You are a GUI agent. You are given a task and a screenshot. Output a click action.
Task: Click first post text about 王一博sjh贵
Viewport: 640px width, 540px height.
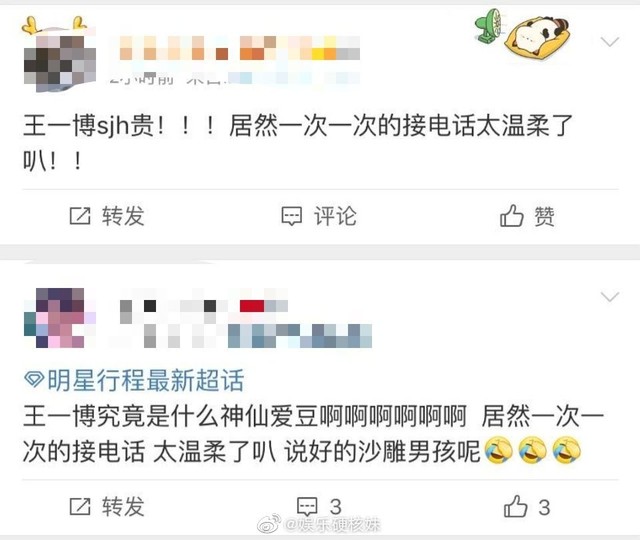click(x=298, y=143)
